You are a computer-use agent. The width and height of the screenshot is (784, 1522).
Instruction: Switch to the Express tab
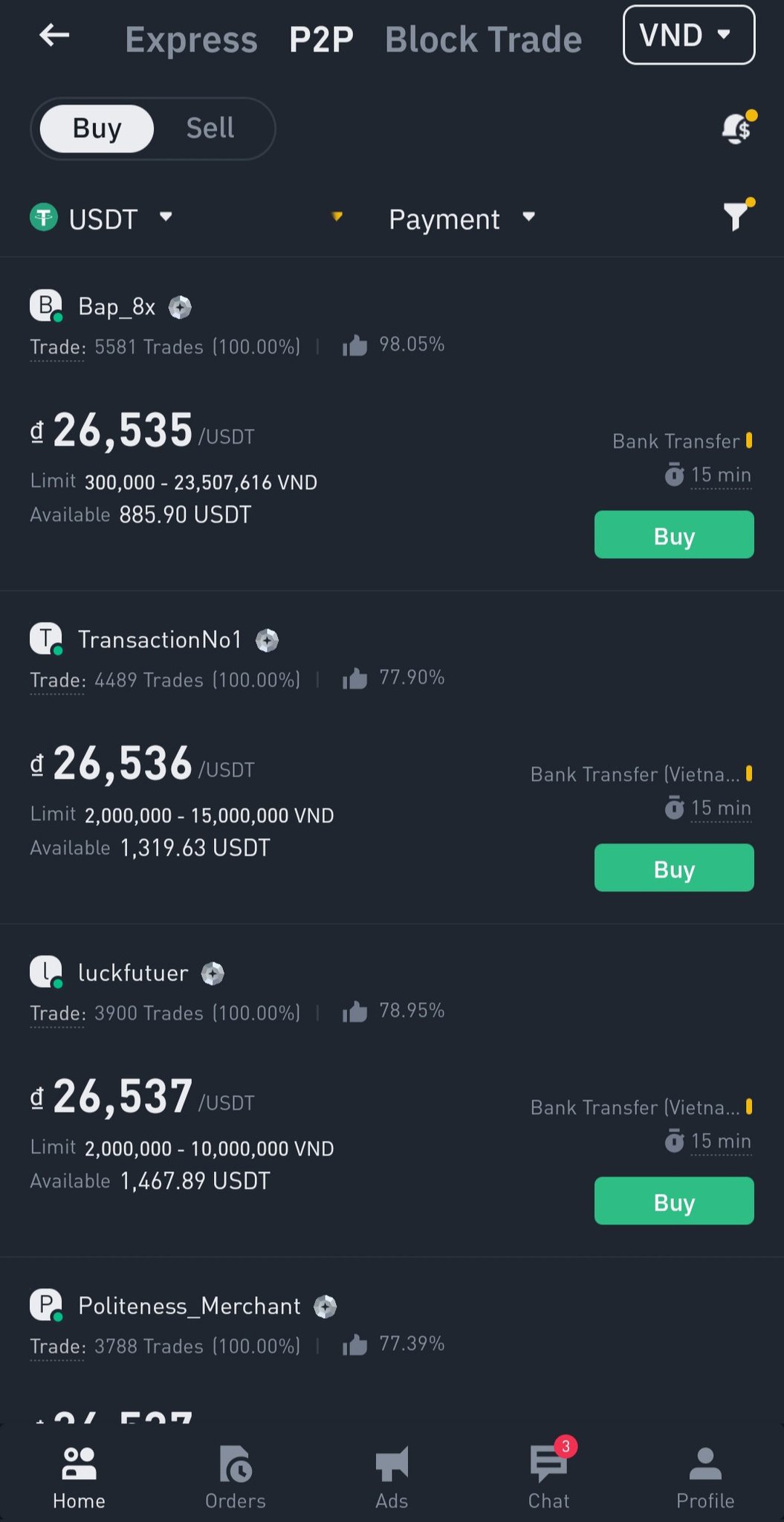[x=191, y=39]
